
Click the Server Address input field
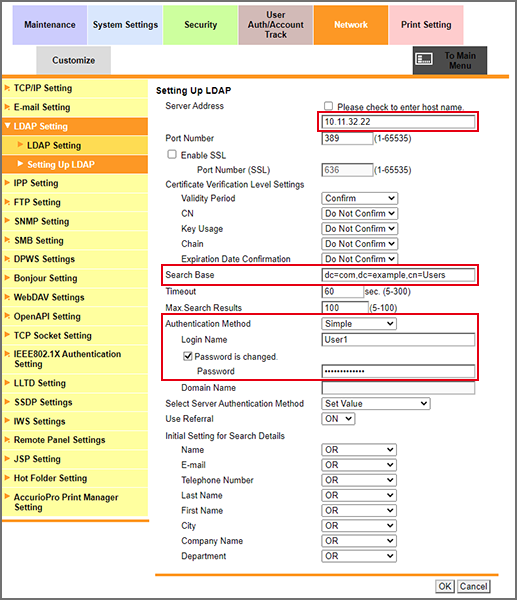(398, 122)
